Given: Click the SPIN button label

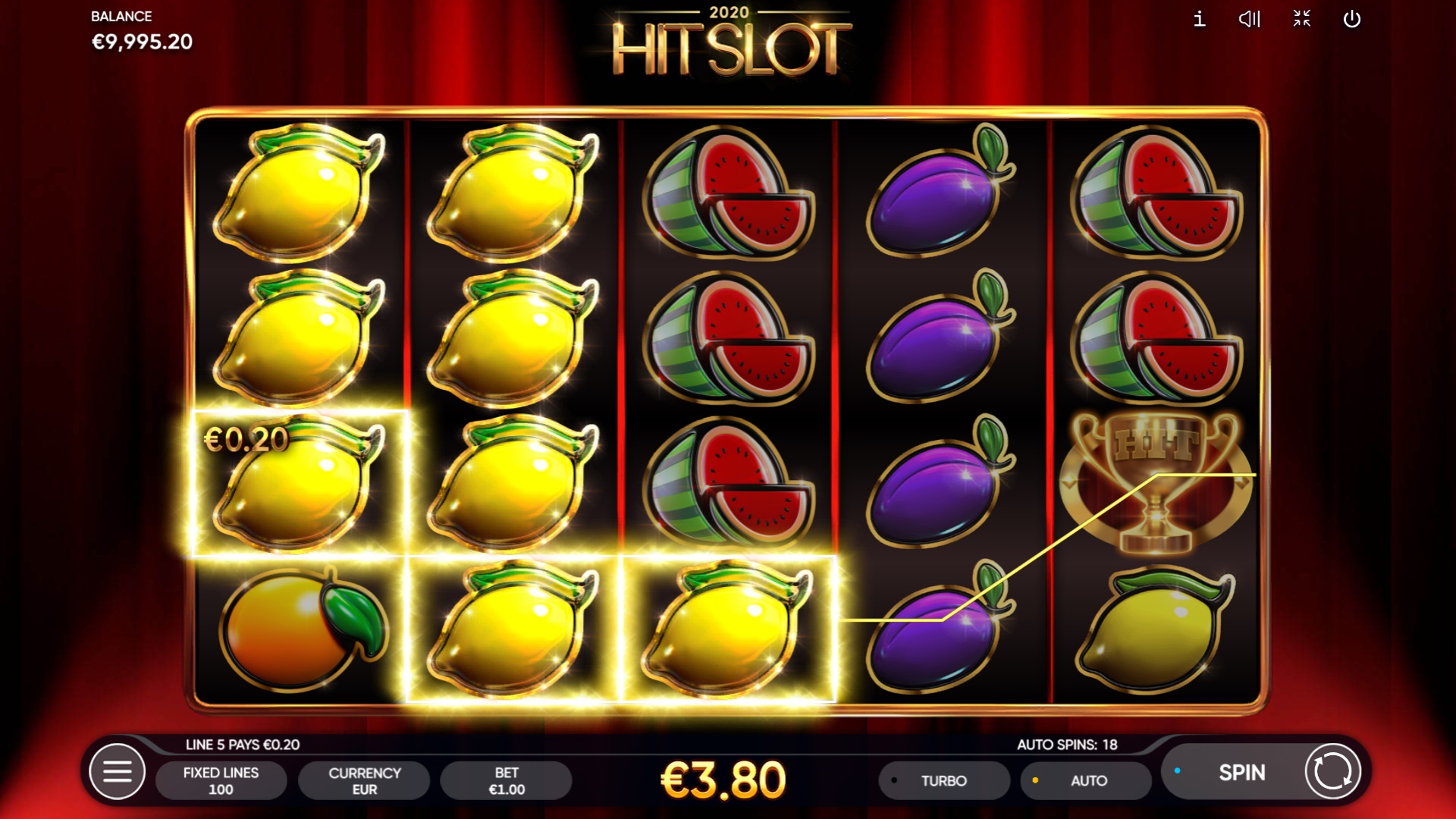Looking at the screenshot, I should click(1241, 773).
